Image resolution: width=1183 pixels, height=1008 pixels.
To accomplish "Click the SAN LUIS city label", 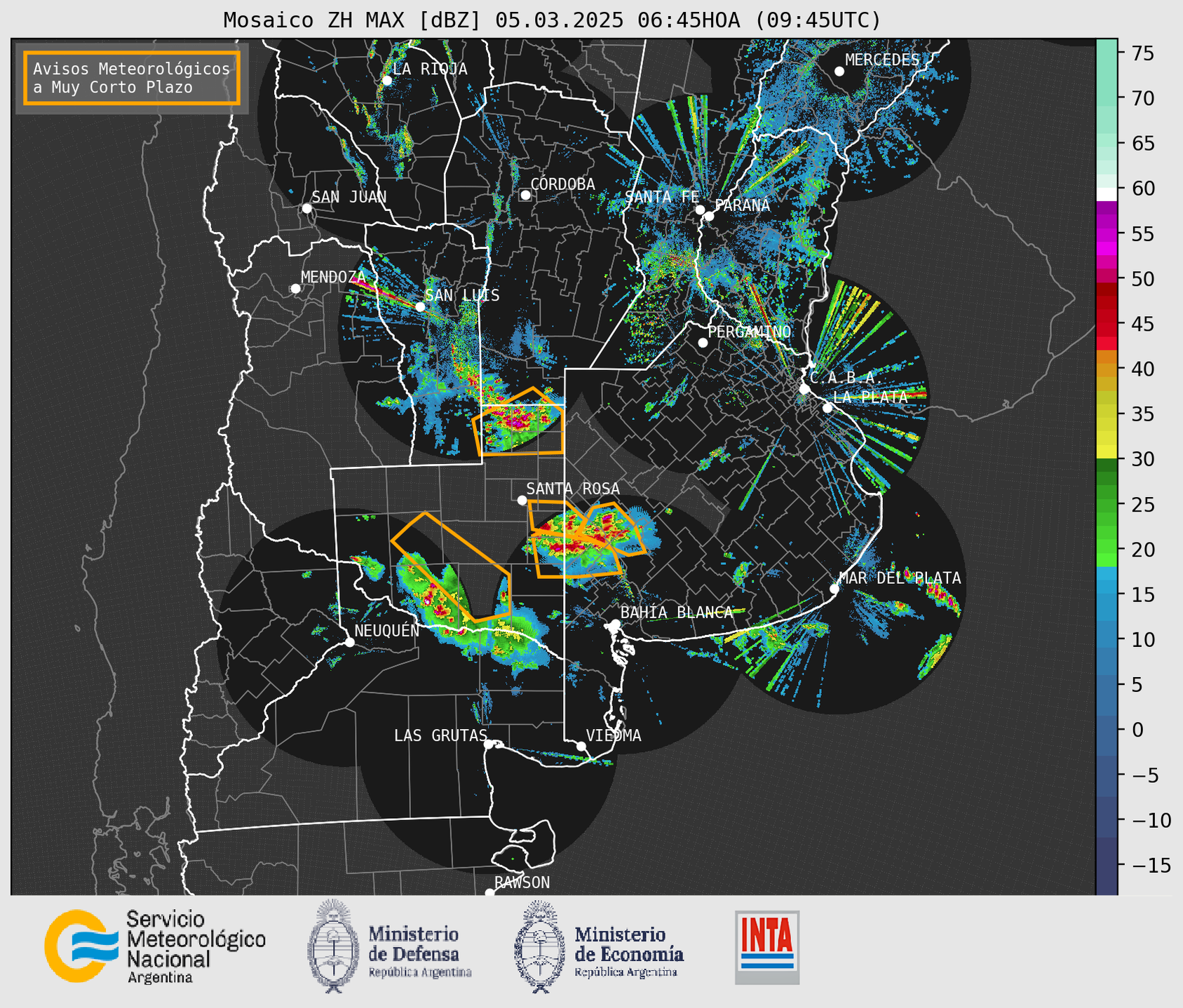I will coord(462,295).
